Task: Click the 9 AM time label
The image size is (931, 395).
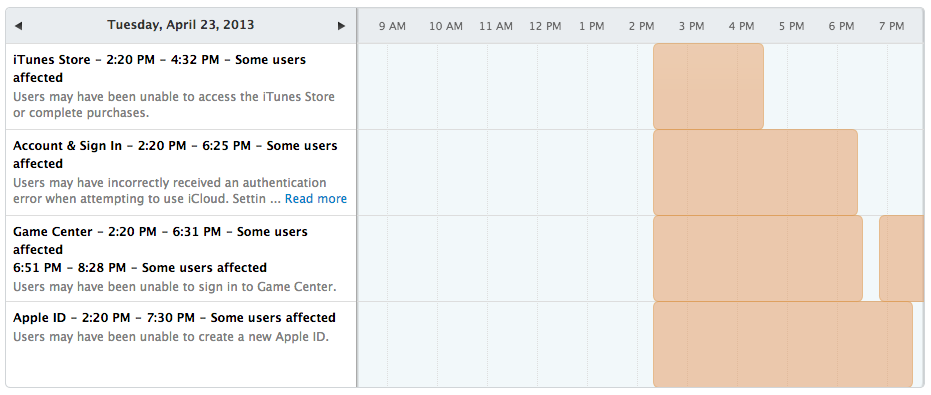Action: (392, 26)
